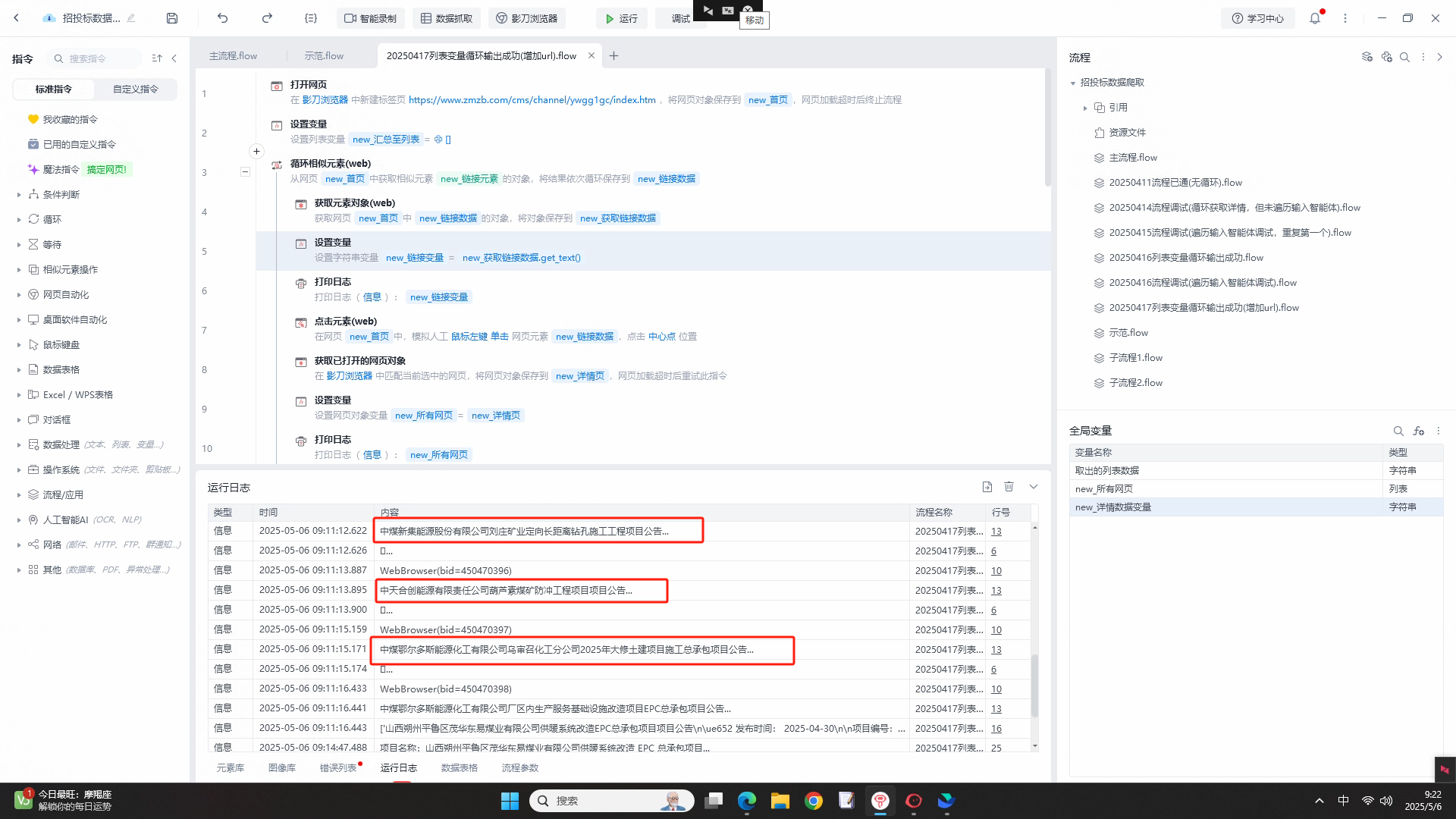The height and width of the screenshot is (819, 1456).
Task: Click the save icon in top toolbar
Action: click(x=172, y=18)
